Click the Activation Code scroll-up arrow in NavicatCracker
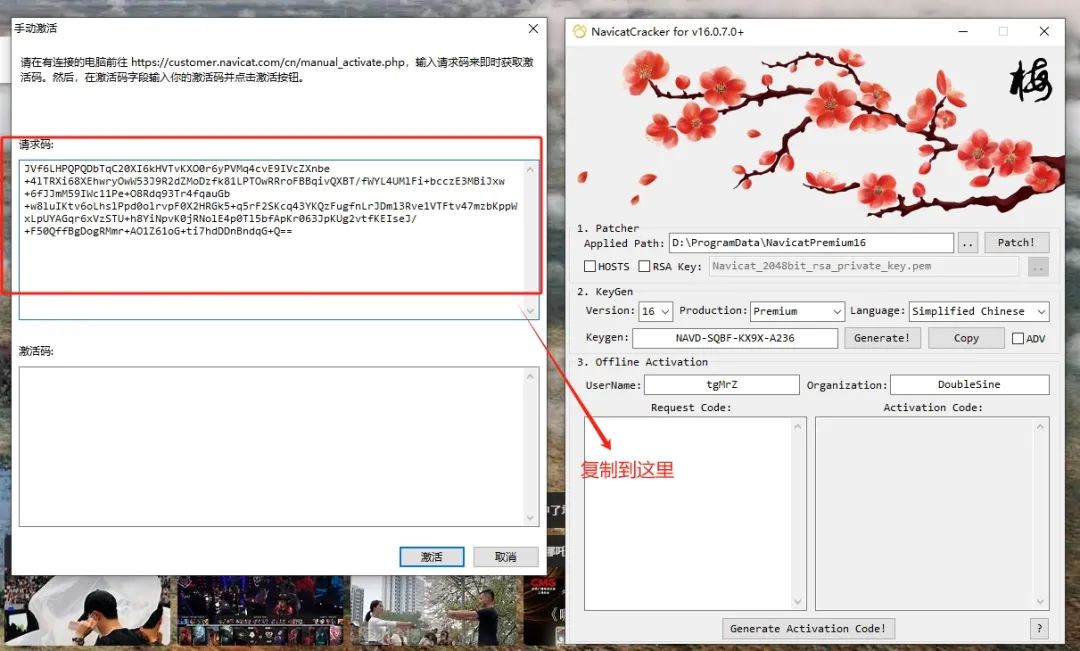Image resolution: width=1080 pixels, height=651 pixels. point(1041,426)
